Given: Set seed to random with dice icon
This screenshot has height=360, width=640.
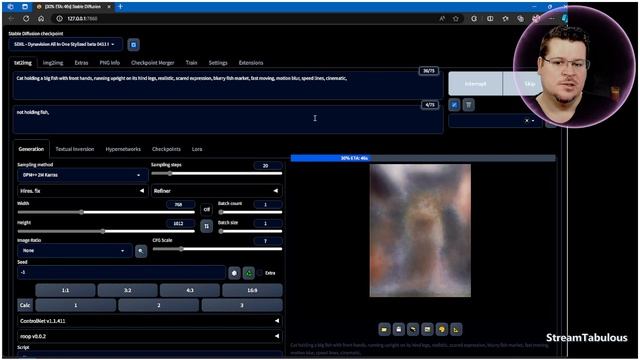Looking at the screenshot, I should coord(234,273).
